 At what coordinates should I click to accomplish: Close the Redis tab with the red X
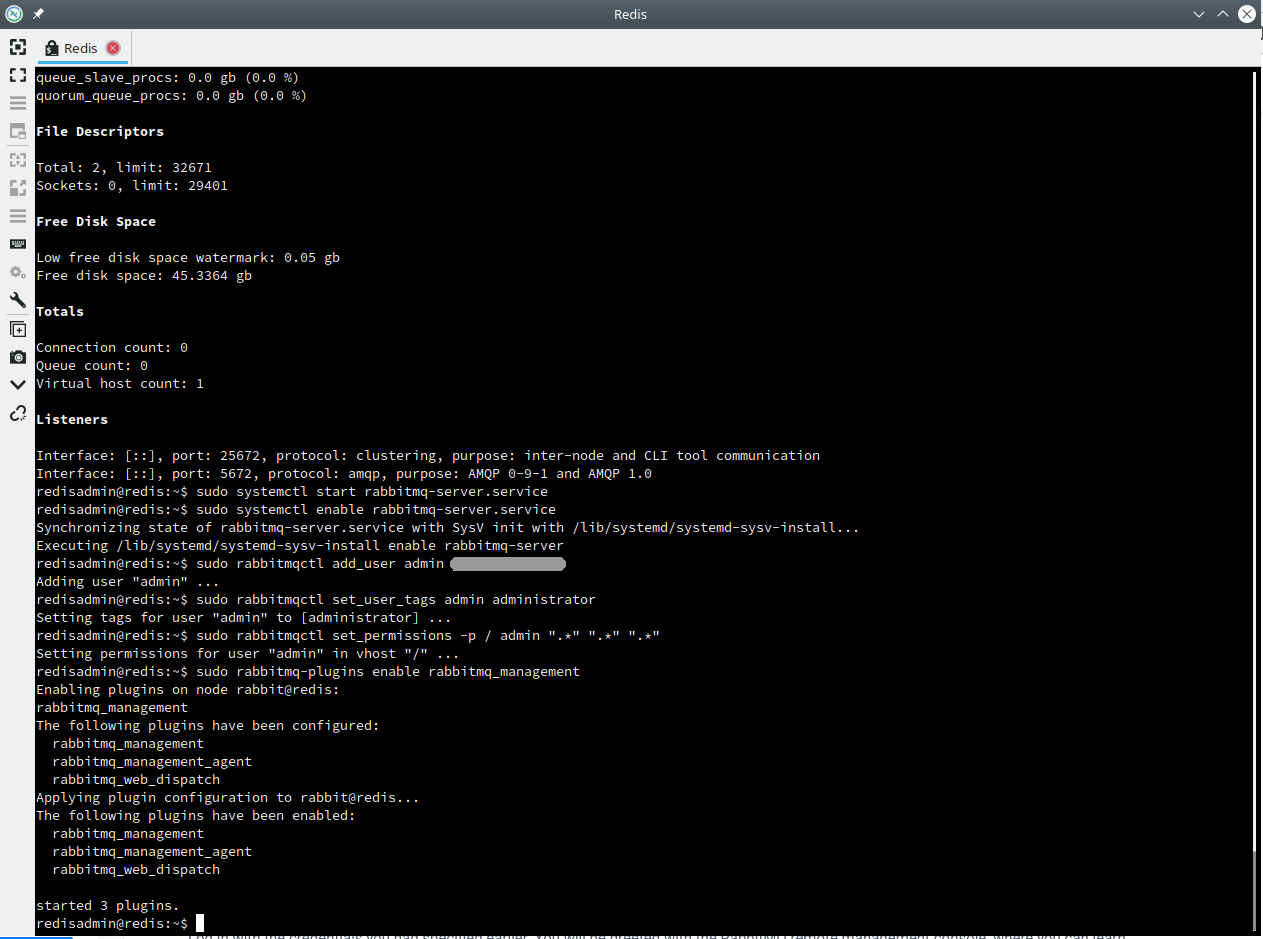click(x=113, y=48)
